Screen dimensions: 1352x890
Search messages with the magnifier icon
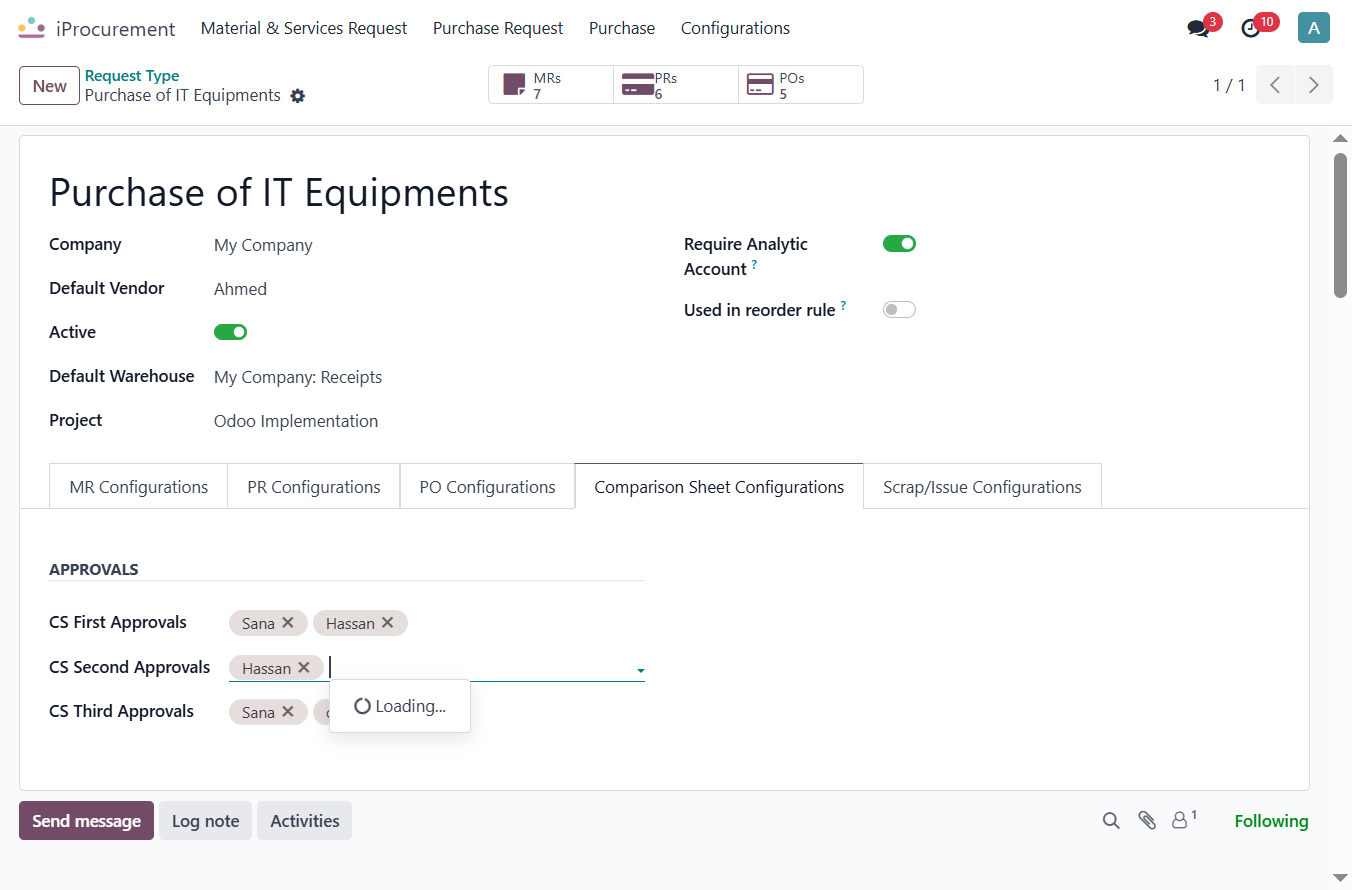pos(1111,821)
